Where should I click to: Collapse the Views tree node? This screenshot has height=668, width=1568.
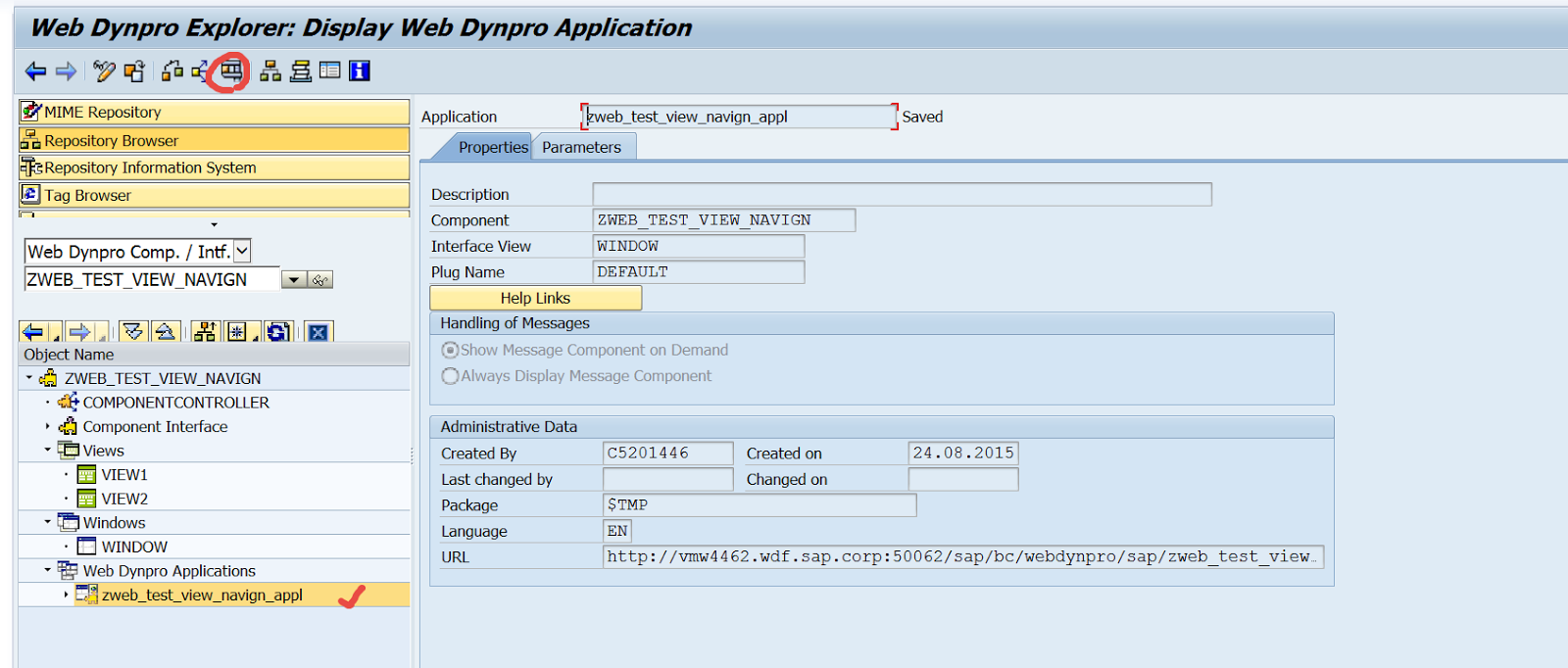[47, 451]
